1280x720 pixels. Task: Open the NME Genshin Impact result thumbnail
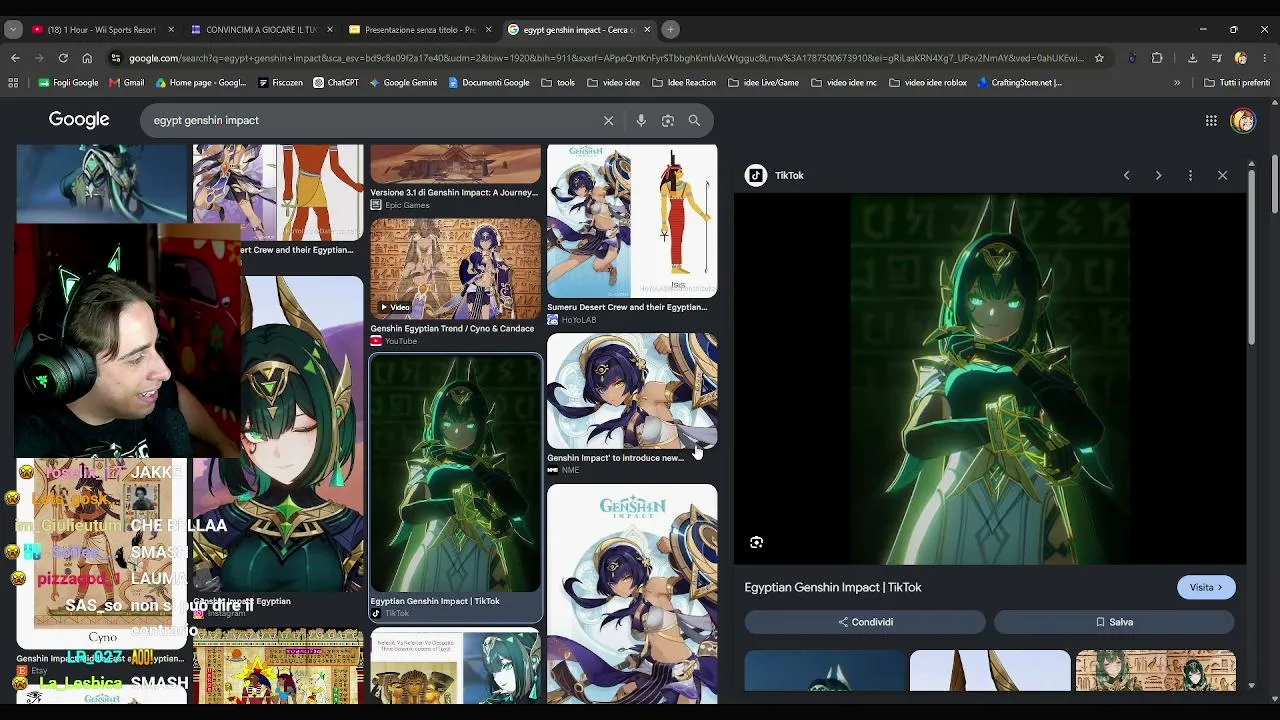(x=632, y=391)
